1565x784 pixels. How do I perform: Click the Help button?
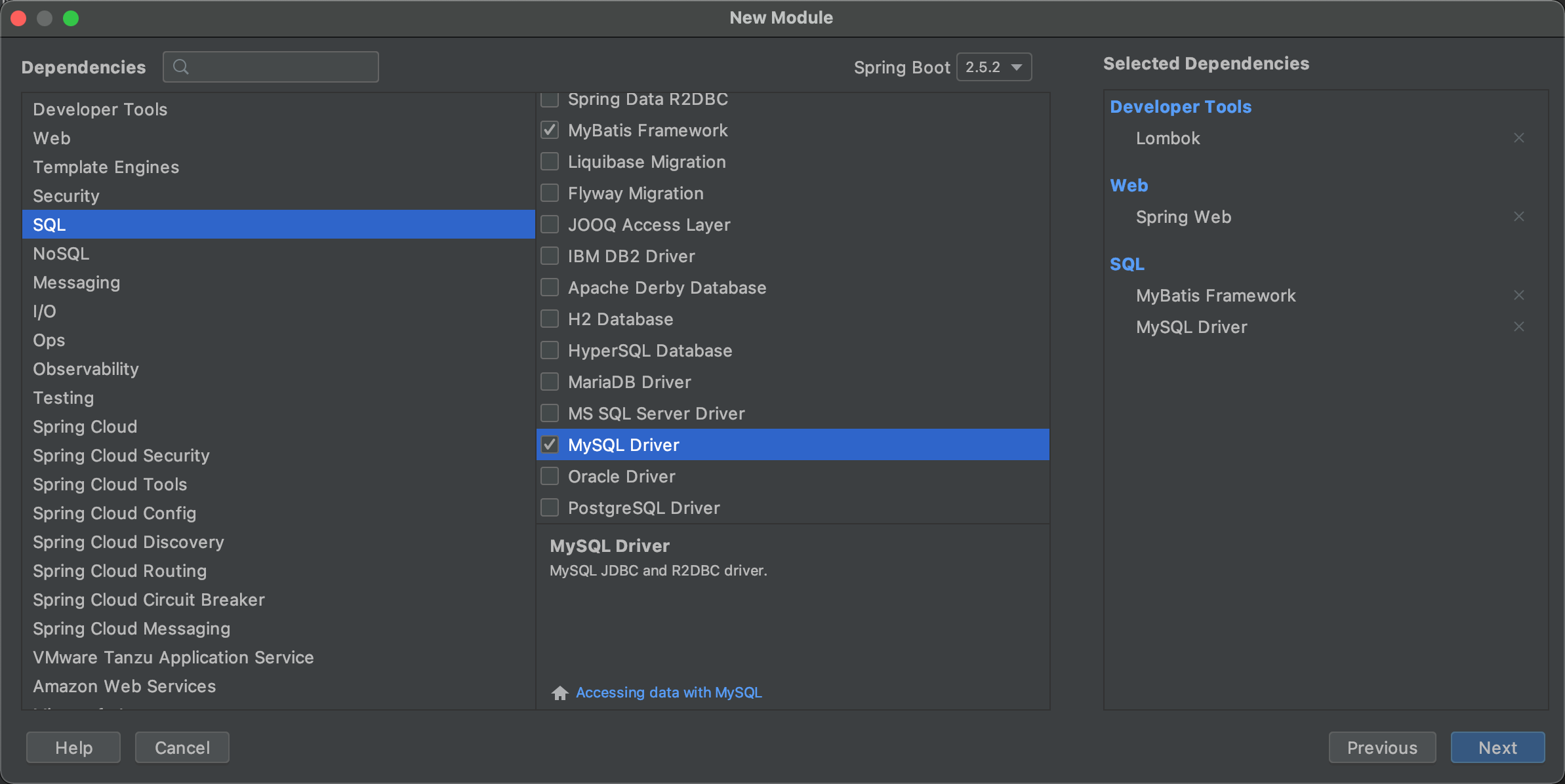coord(73,747)
